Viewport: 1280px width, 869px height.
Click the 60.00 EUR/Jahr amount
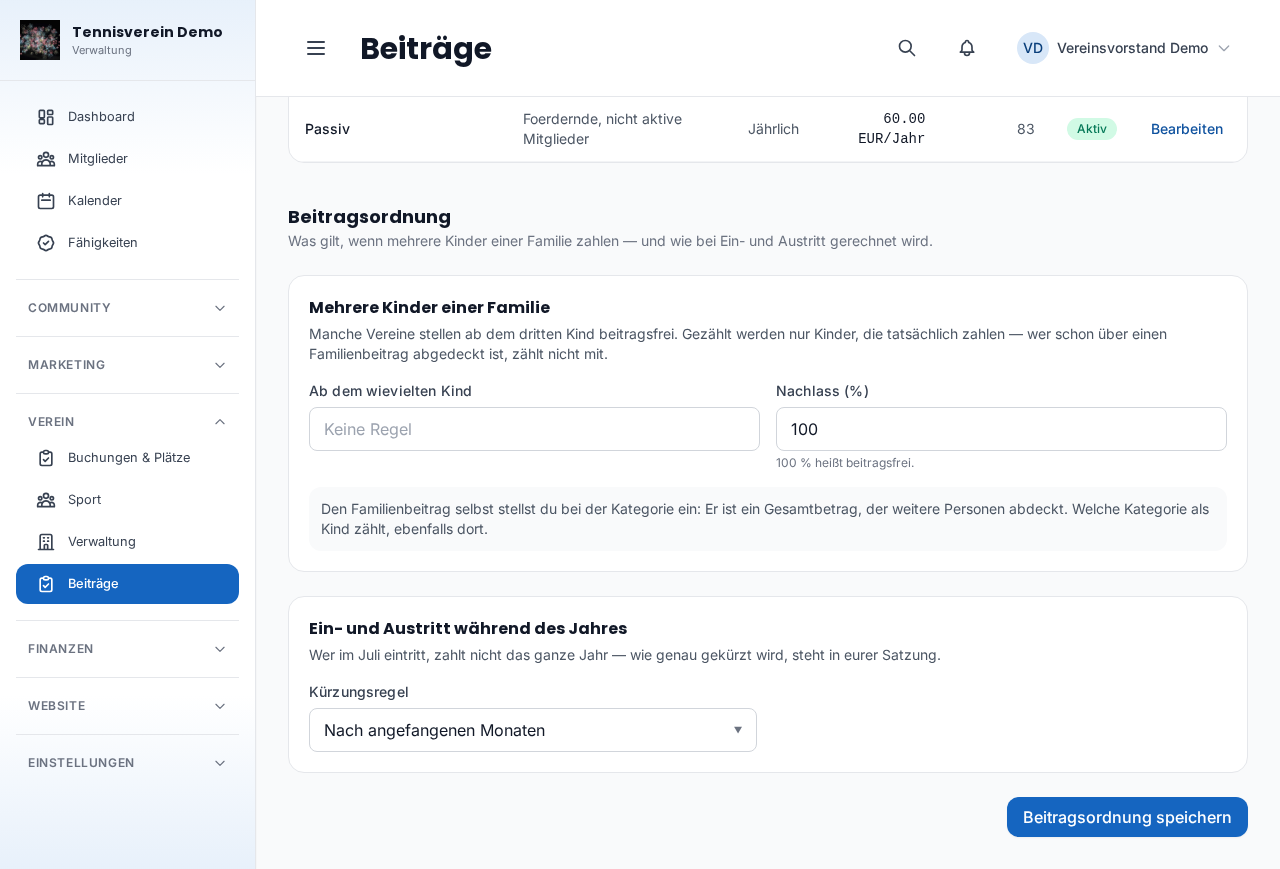[x=892, y=129]
